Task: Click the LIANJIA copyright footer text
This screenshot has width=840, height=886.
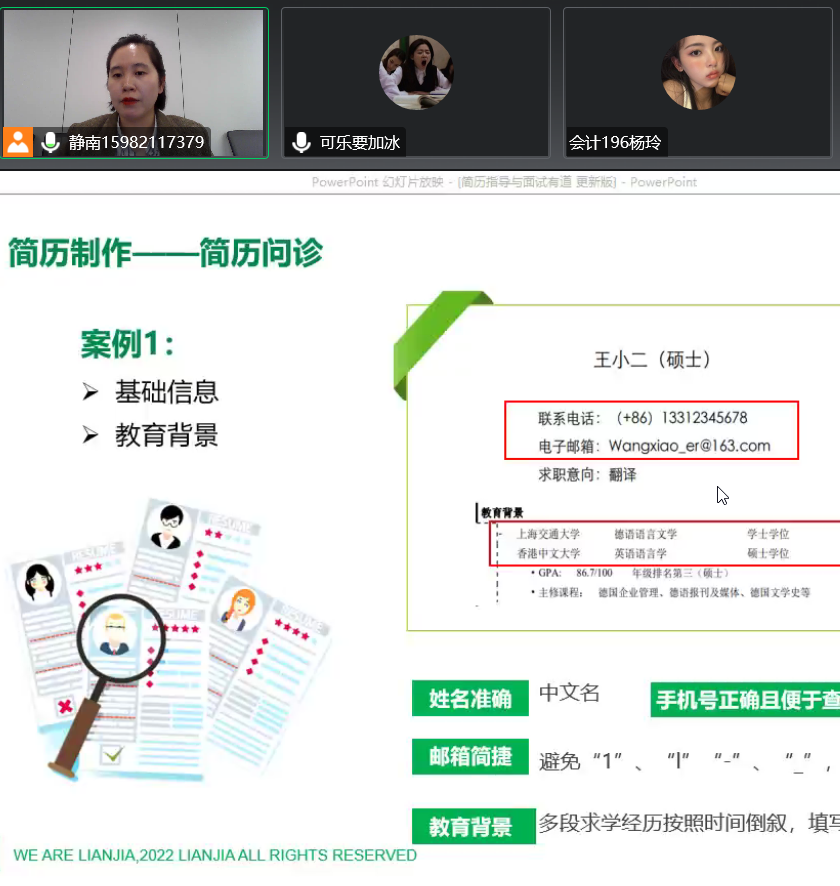Action: (x=215, y=855)
